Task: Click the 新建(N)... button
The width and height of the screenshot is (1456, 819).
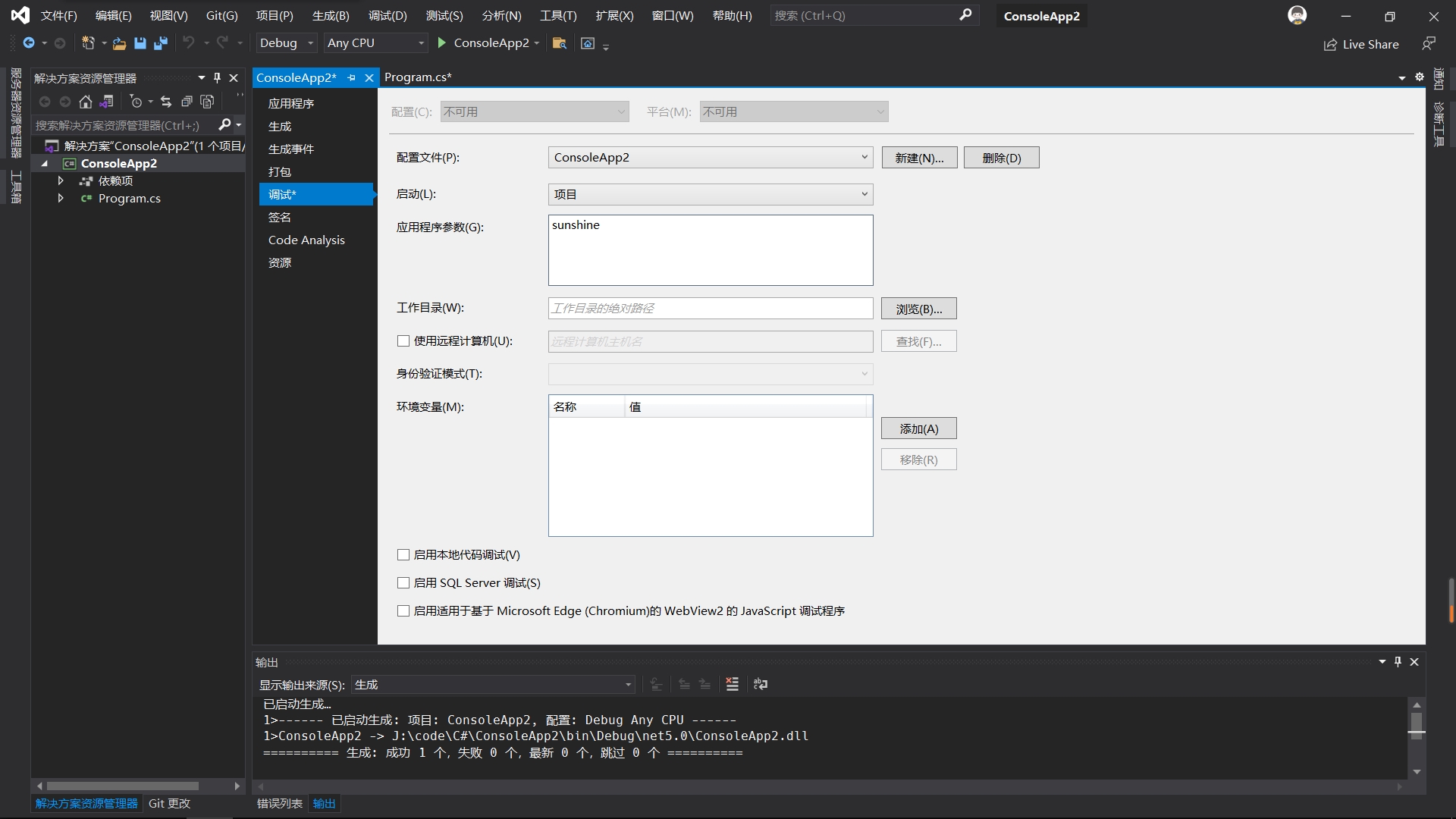Action: [x=919, y=158]
